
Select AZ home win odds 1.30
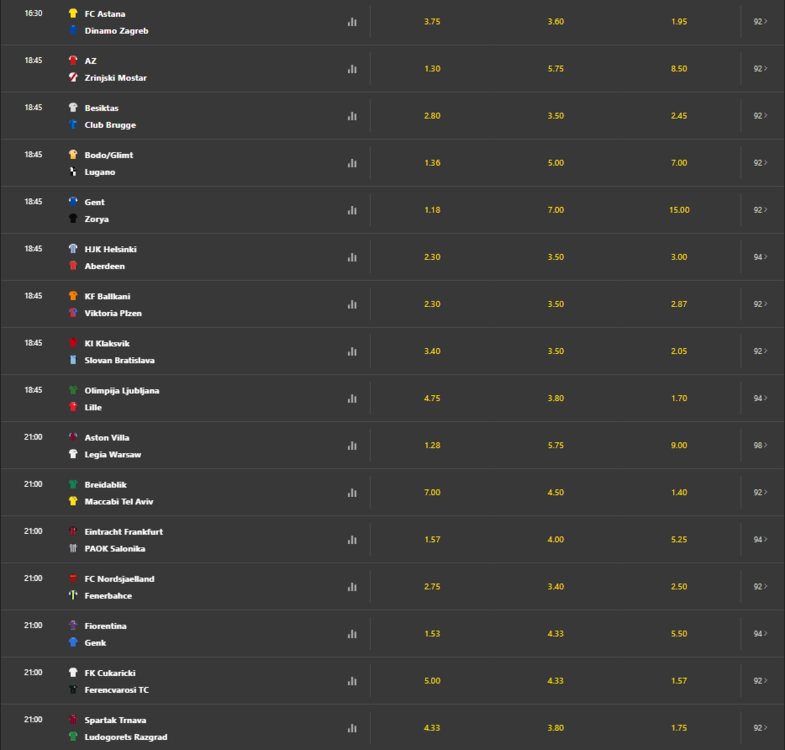[x=432, y=69]
